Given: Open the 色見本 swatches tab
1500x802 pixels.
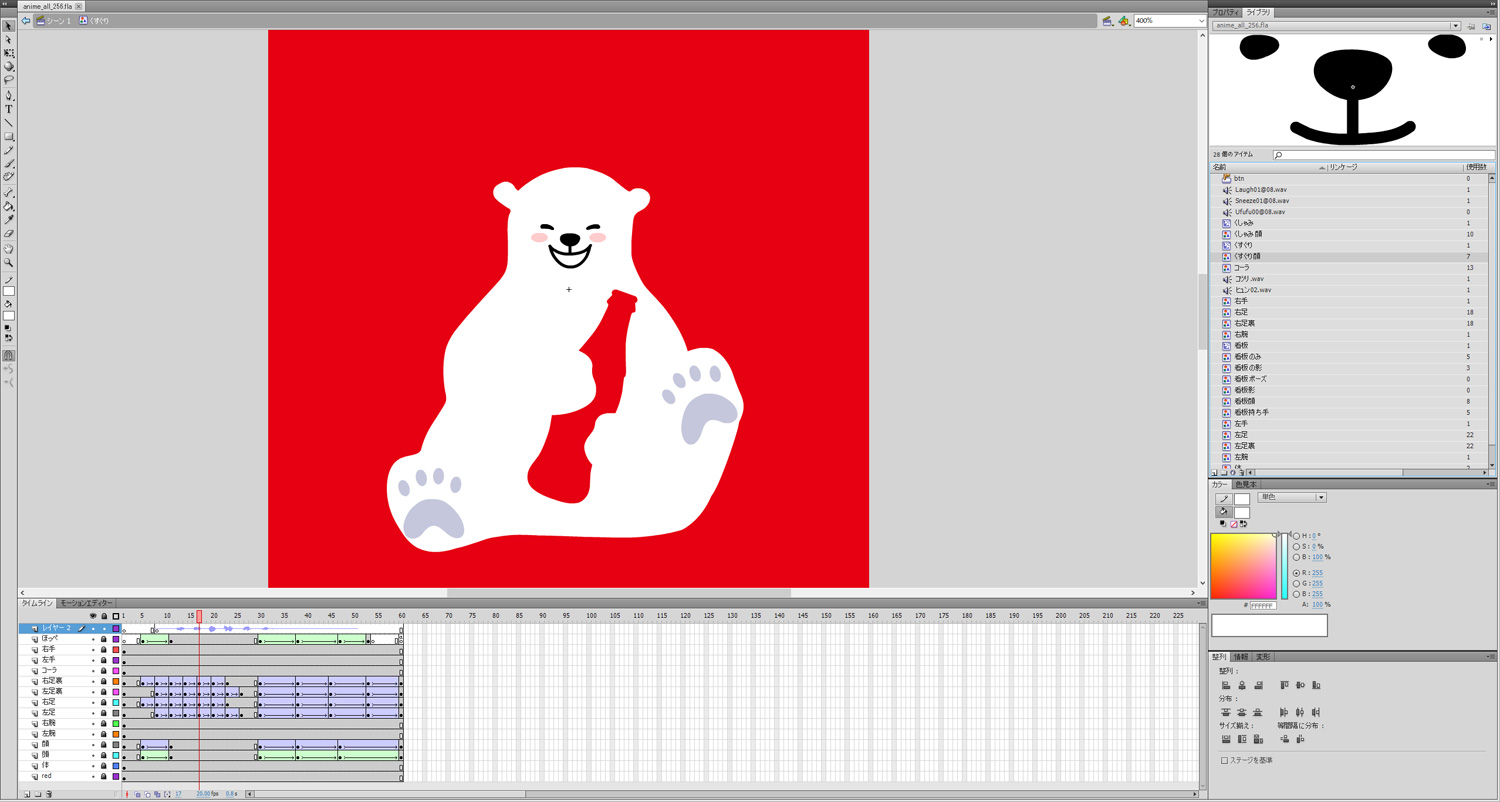Looking at the screenshot, I should pyautogui.click(x=1246, y=485).
